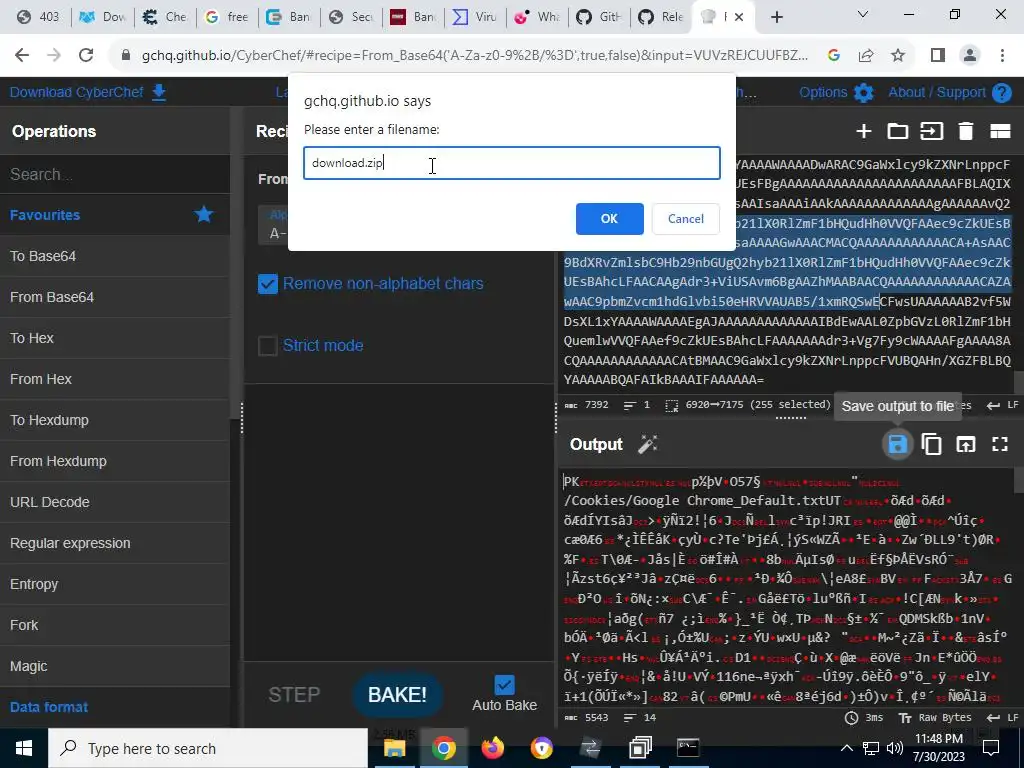Click the operations Search box

coord(115,174)
